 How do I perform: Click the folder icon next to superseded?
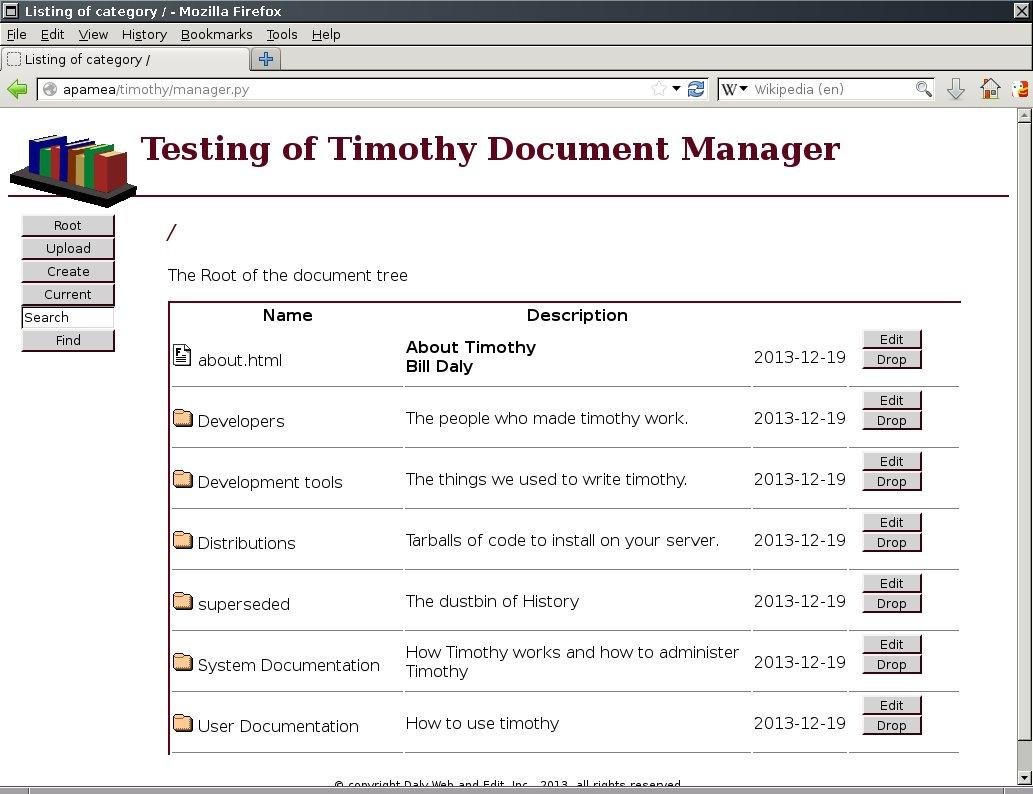pyautogui.click(x=183, y=600)
